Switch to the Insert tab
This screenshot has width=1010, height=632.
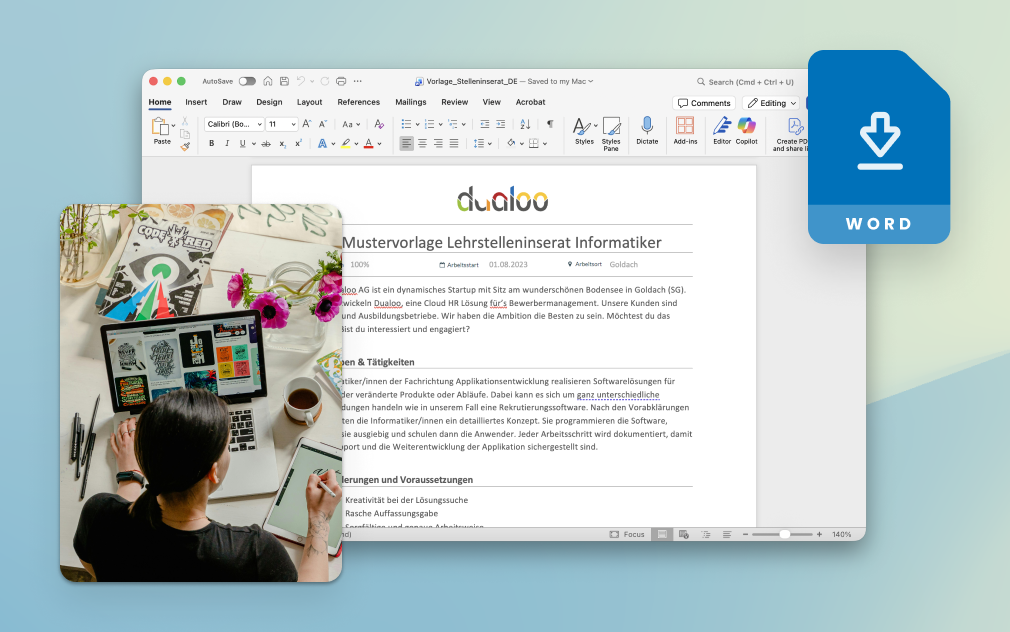(196, 102)
